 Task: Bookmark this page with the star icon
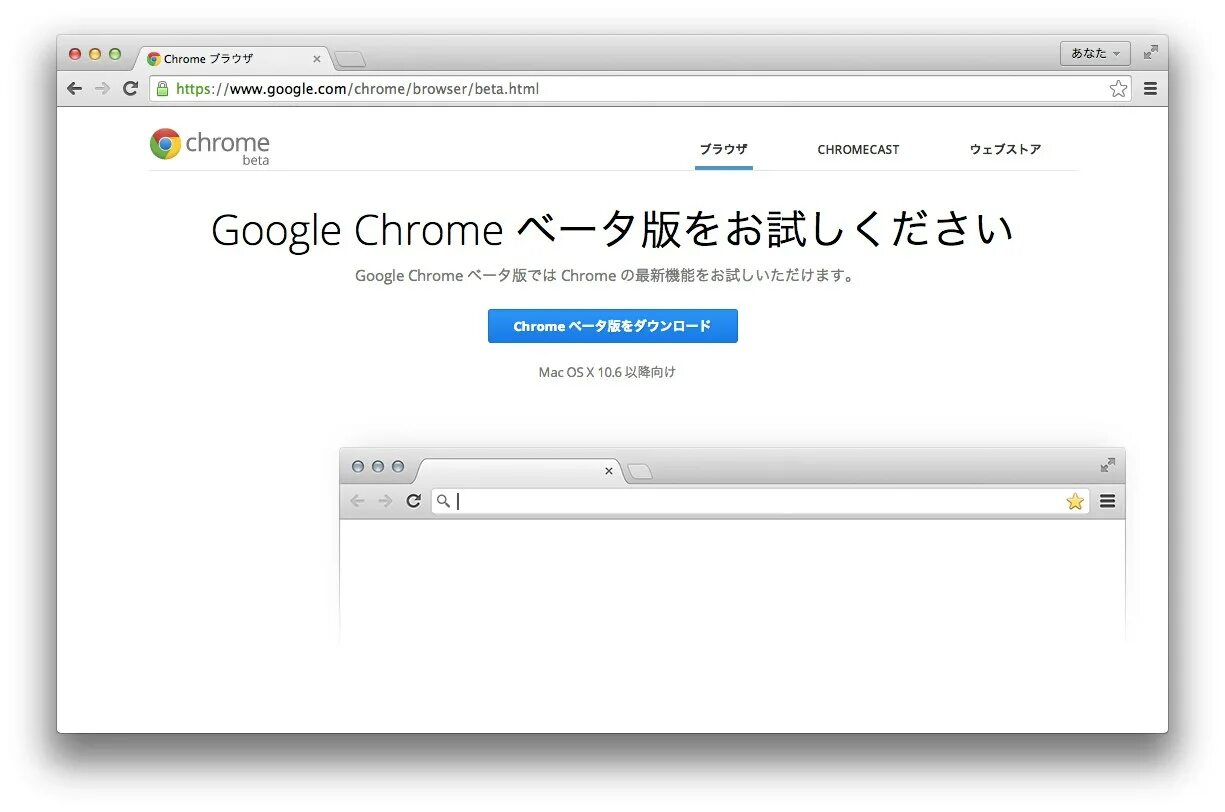(x=1118, y=89)
